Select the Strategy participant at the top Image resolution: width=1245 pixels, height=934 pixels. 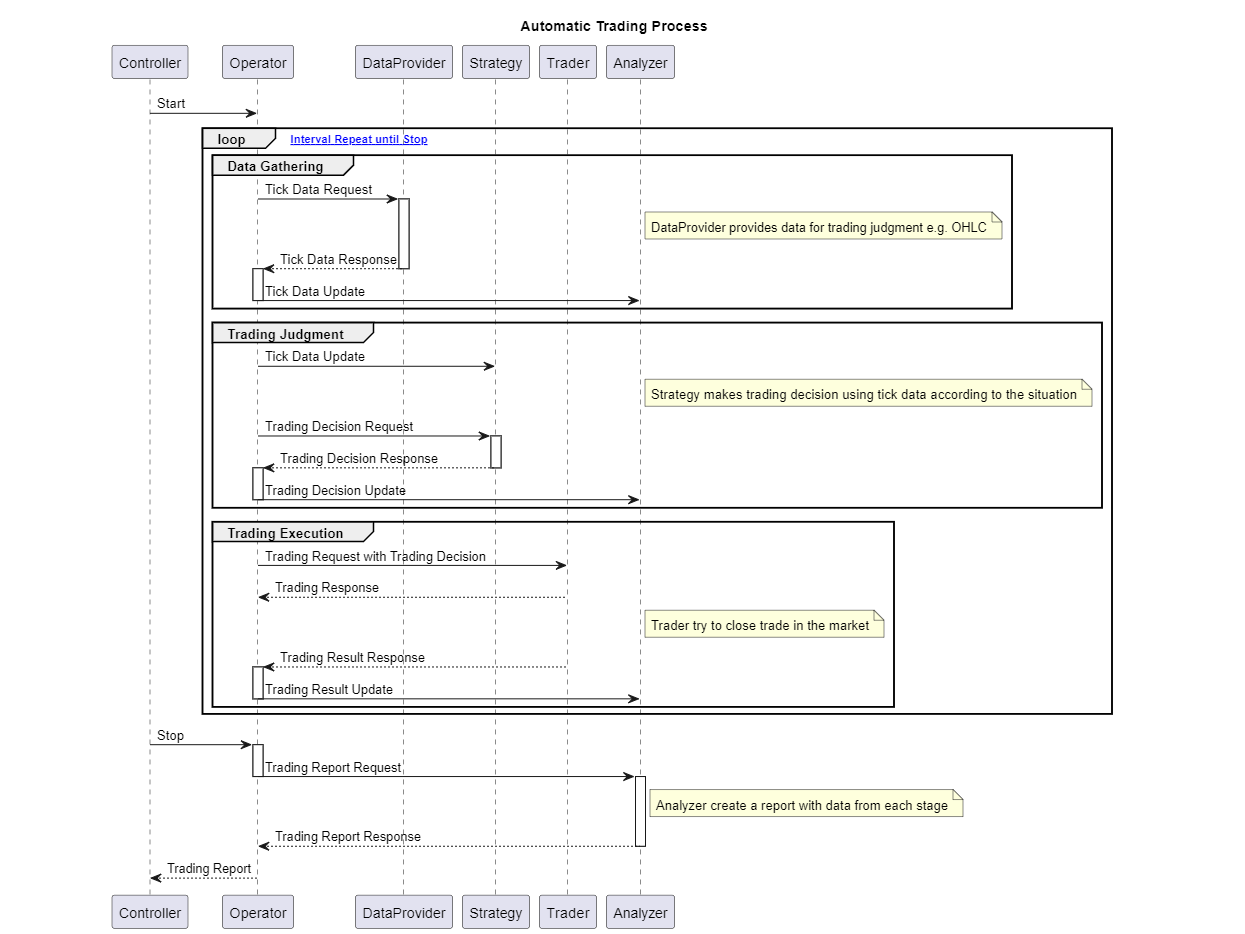pos(495,61)
